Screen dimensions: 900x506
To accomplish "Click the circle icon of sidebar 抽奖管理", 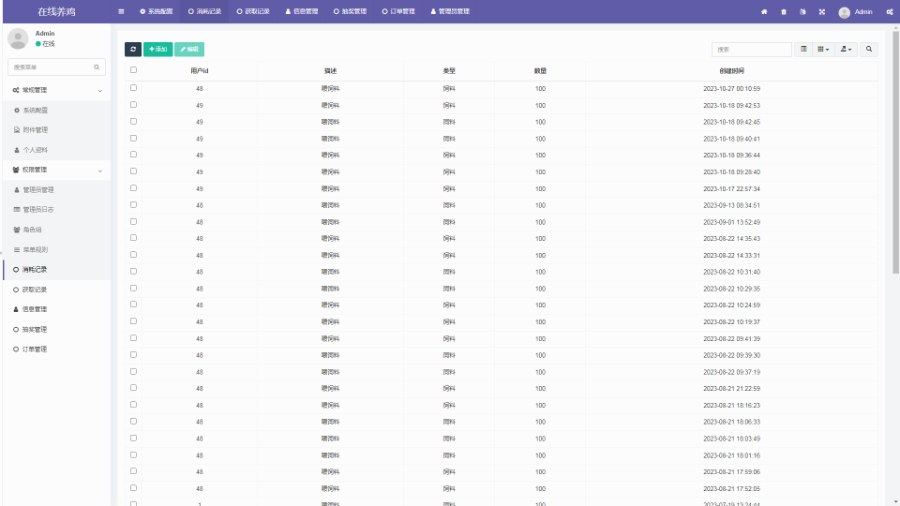I will point(16,329).
